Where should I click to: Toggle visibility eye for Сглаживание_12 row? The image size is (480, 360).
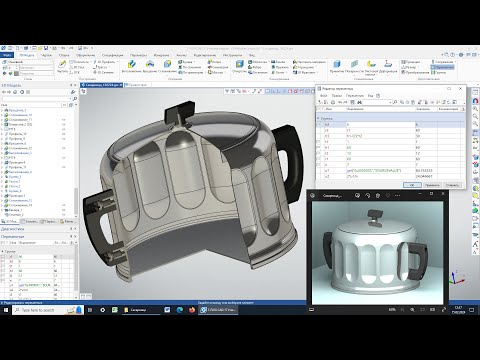[x=63, y=148]
